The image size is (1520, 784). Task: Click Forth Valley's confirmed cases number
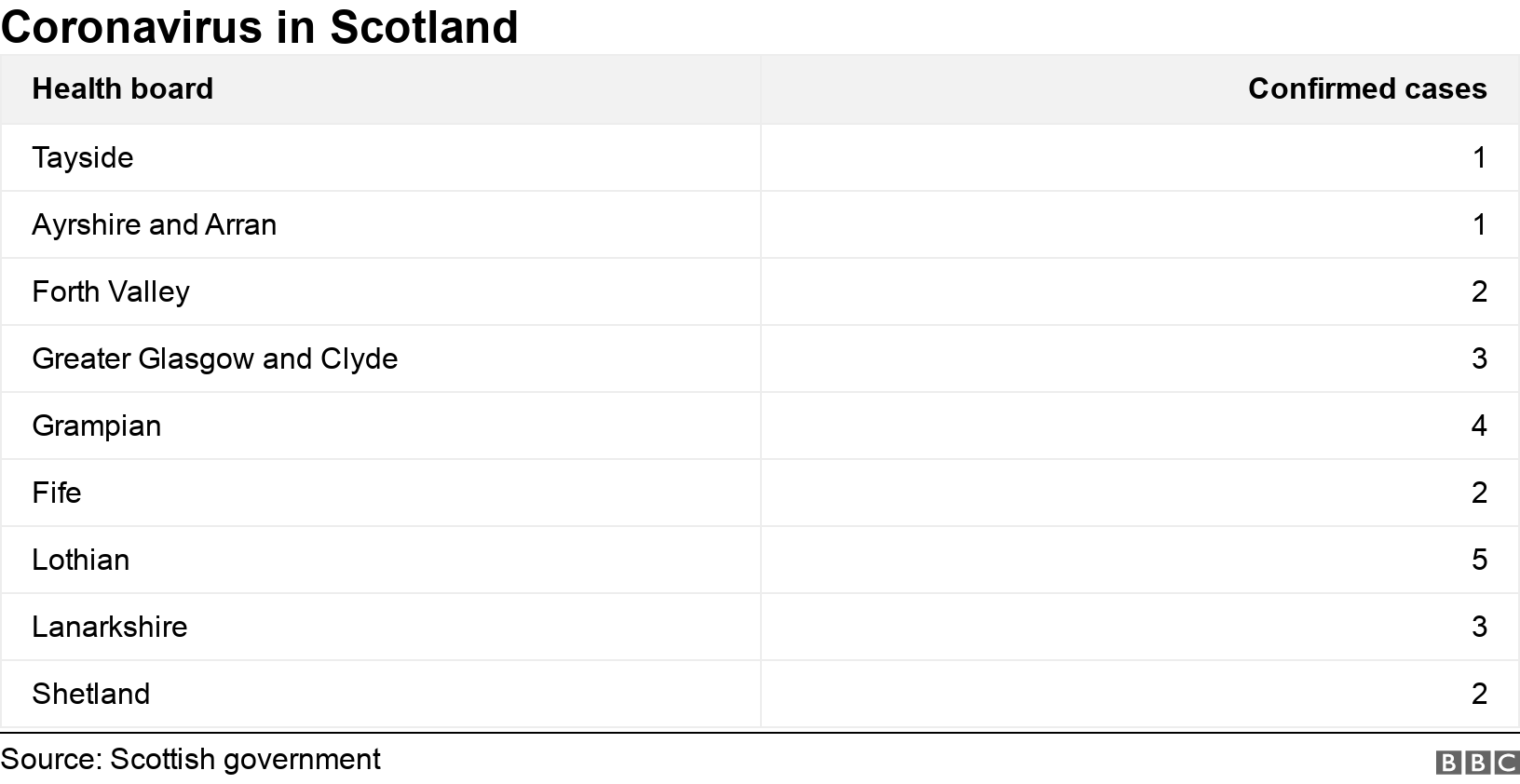point(1479,291)
